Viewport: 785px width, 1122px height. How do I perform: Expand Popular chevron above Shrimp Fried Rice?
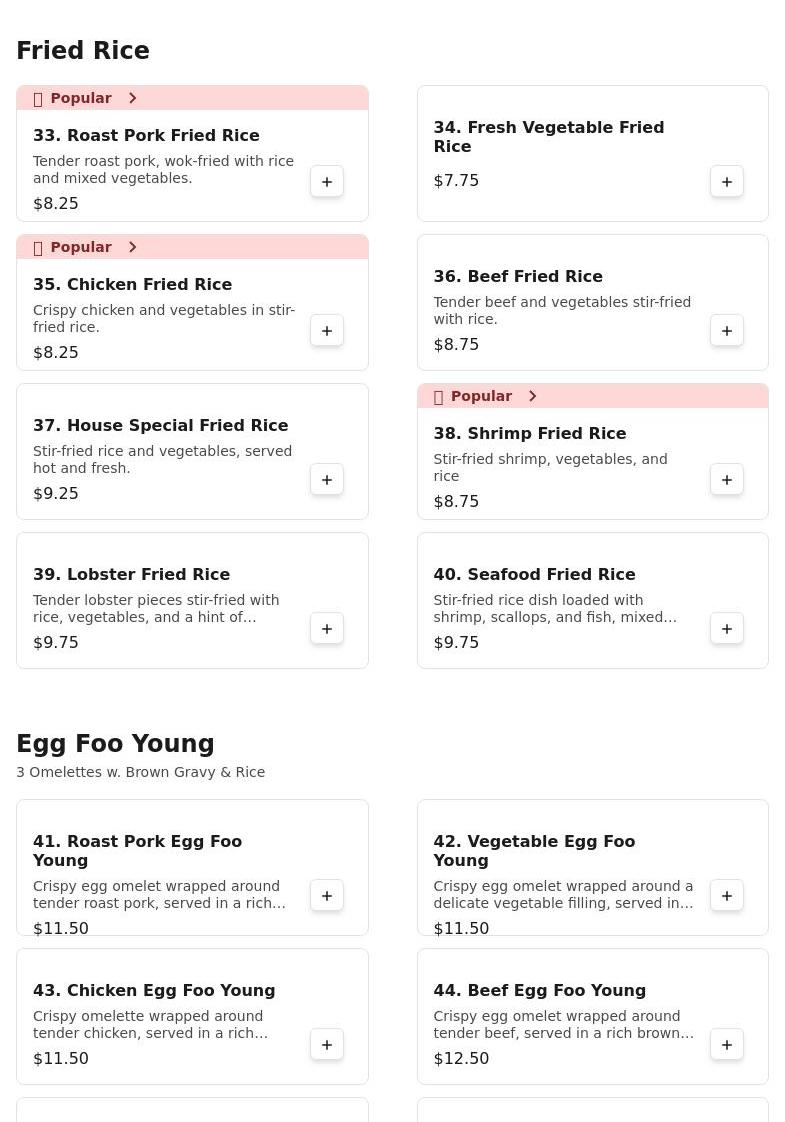(x=533, y=396)
